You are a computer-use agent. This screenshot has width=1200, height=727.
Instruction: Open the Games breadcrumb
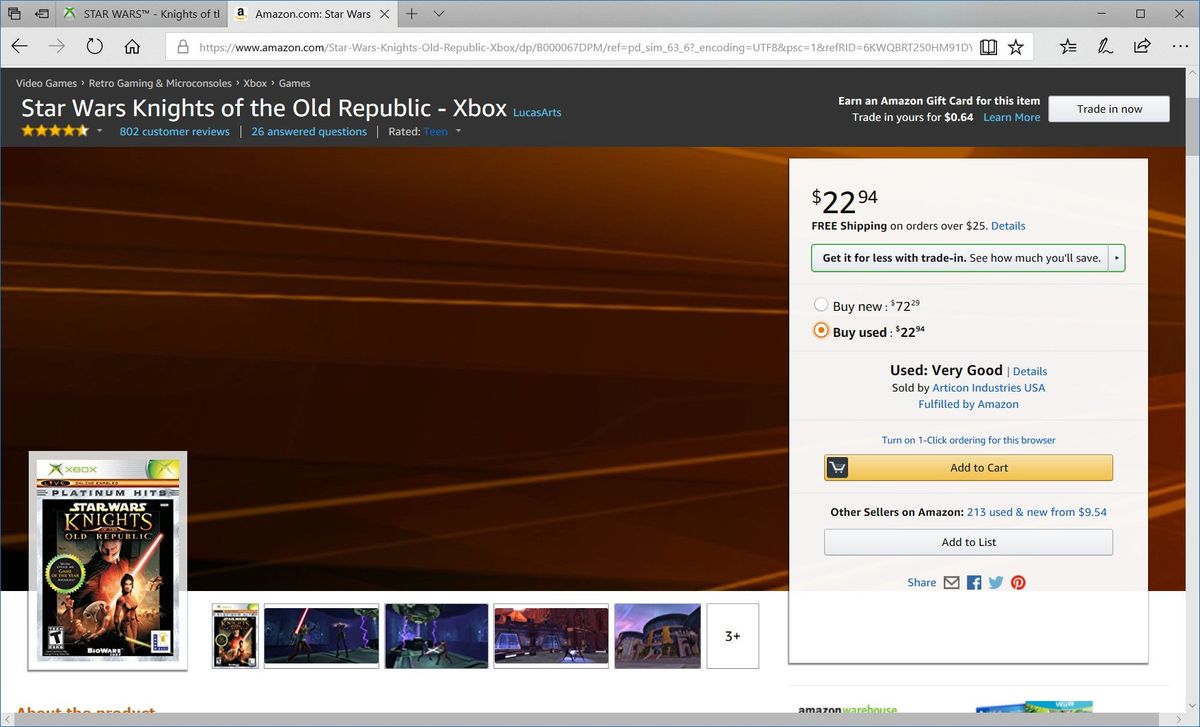294,83
